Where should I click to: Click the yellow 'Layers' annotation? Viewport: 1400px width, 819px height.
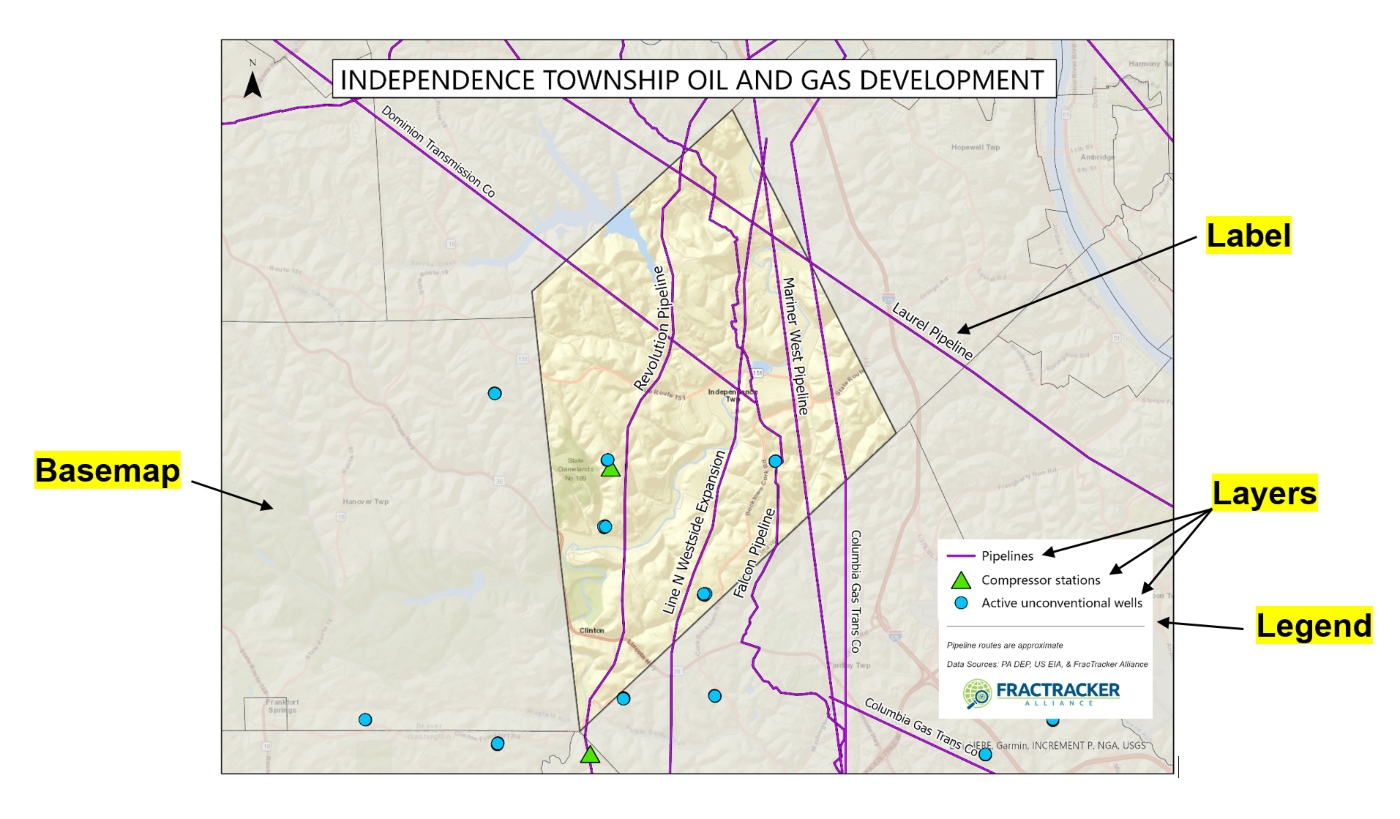[x=1264, y=494]
